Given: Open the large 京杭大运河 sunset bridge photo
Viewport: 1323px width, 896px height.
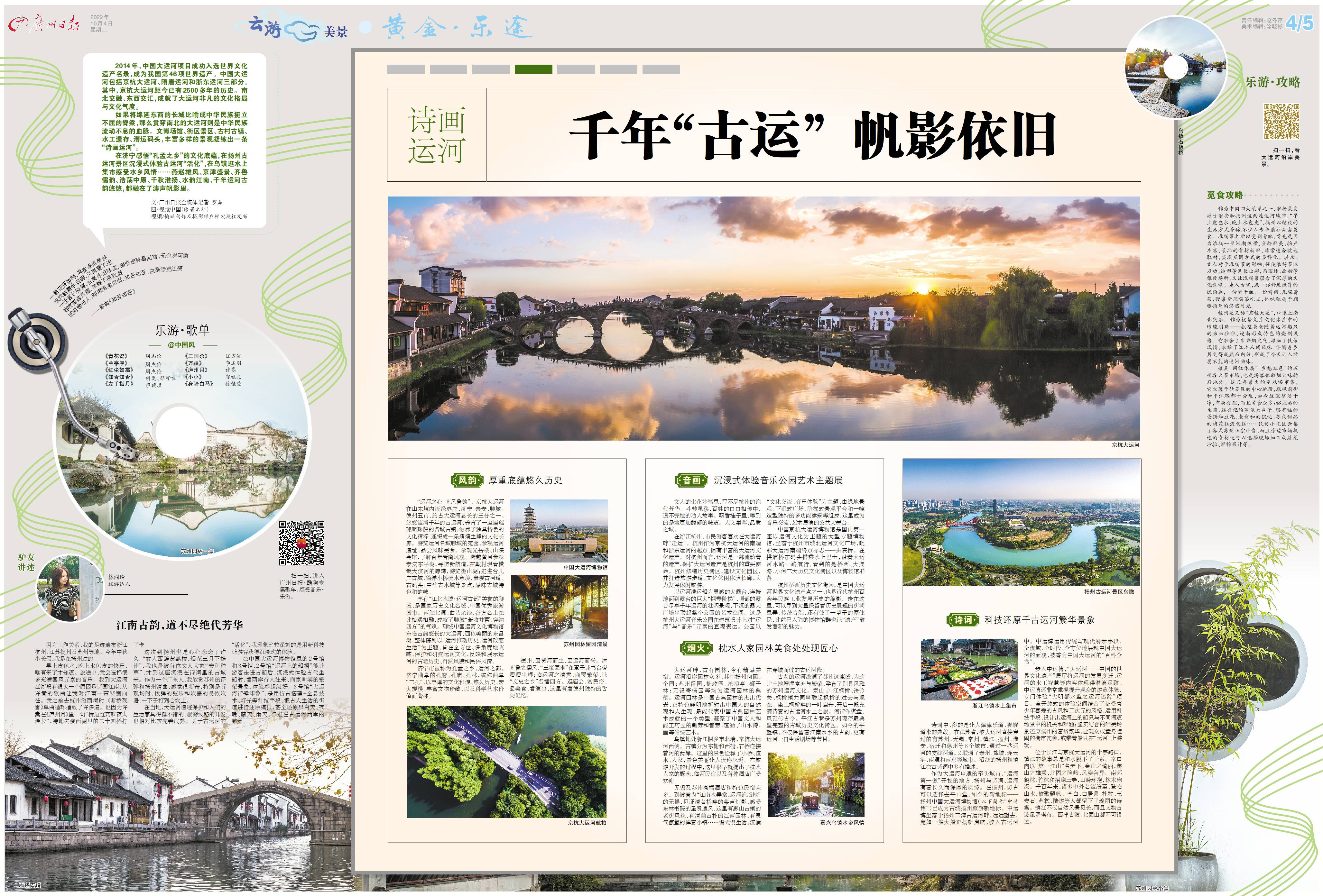Looking at the screenshot, I should coord(763,318).
